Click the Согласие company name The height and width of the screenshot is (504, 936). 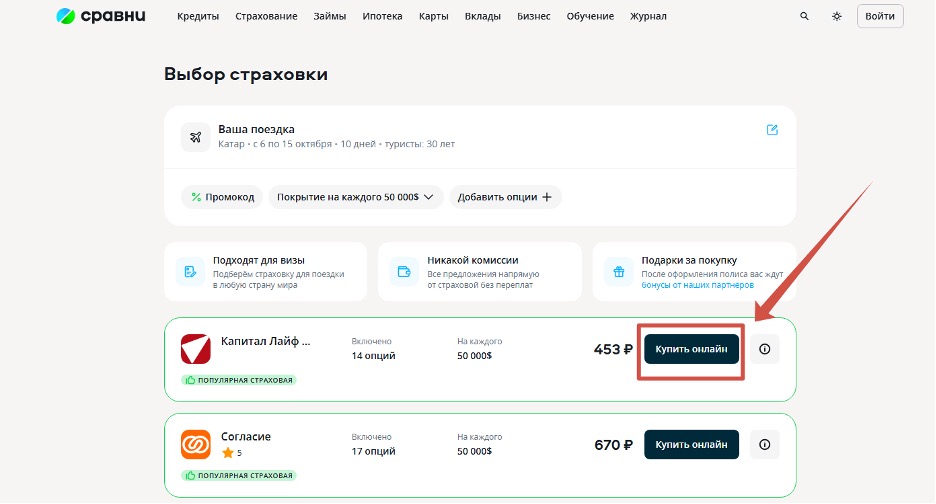click(x=246, y=437)
